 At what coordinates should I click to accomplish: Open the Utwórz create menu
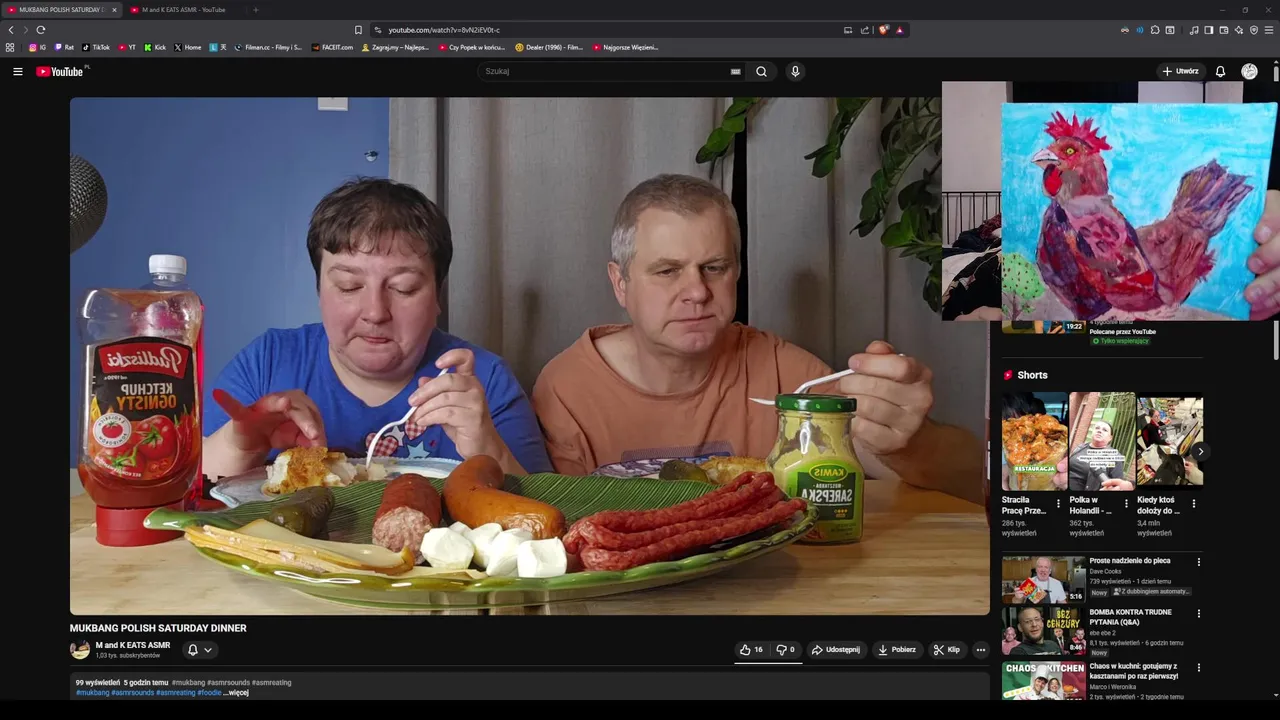click(x=1180, y=72)
